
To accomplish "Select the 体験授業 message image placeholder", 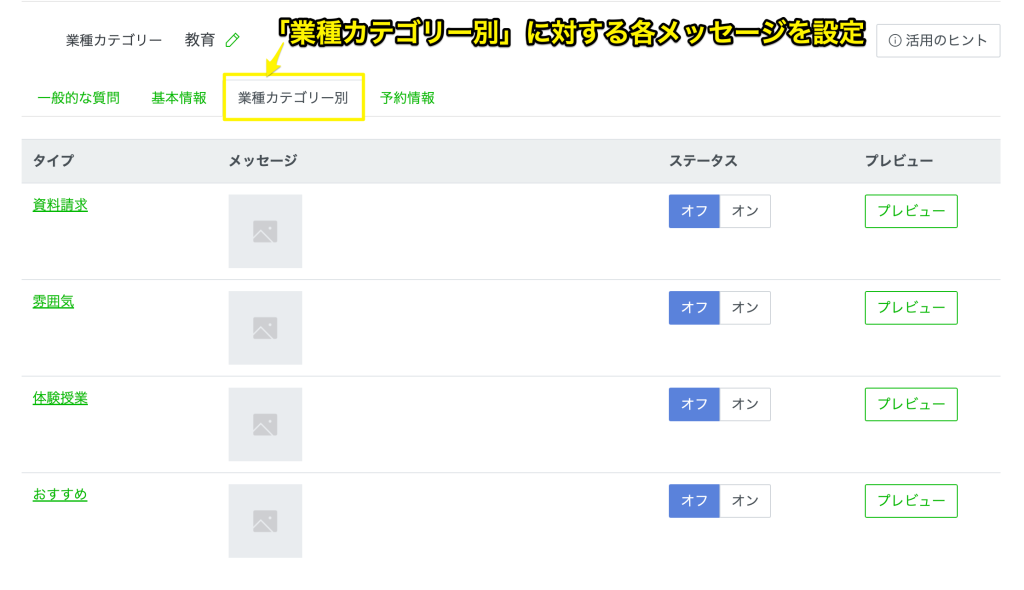I will pyautogui.click(x=264, y=424).
